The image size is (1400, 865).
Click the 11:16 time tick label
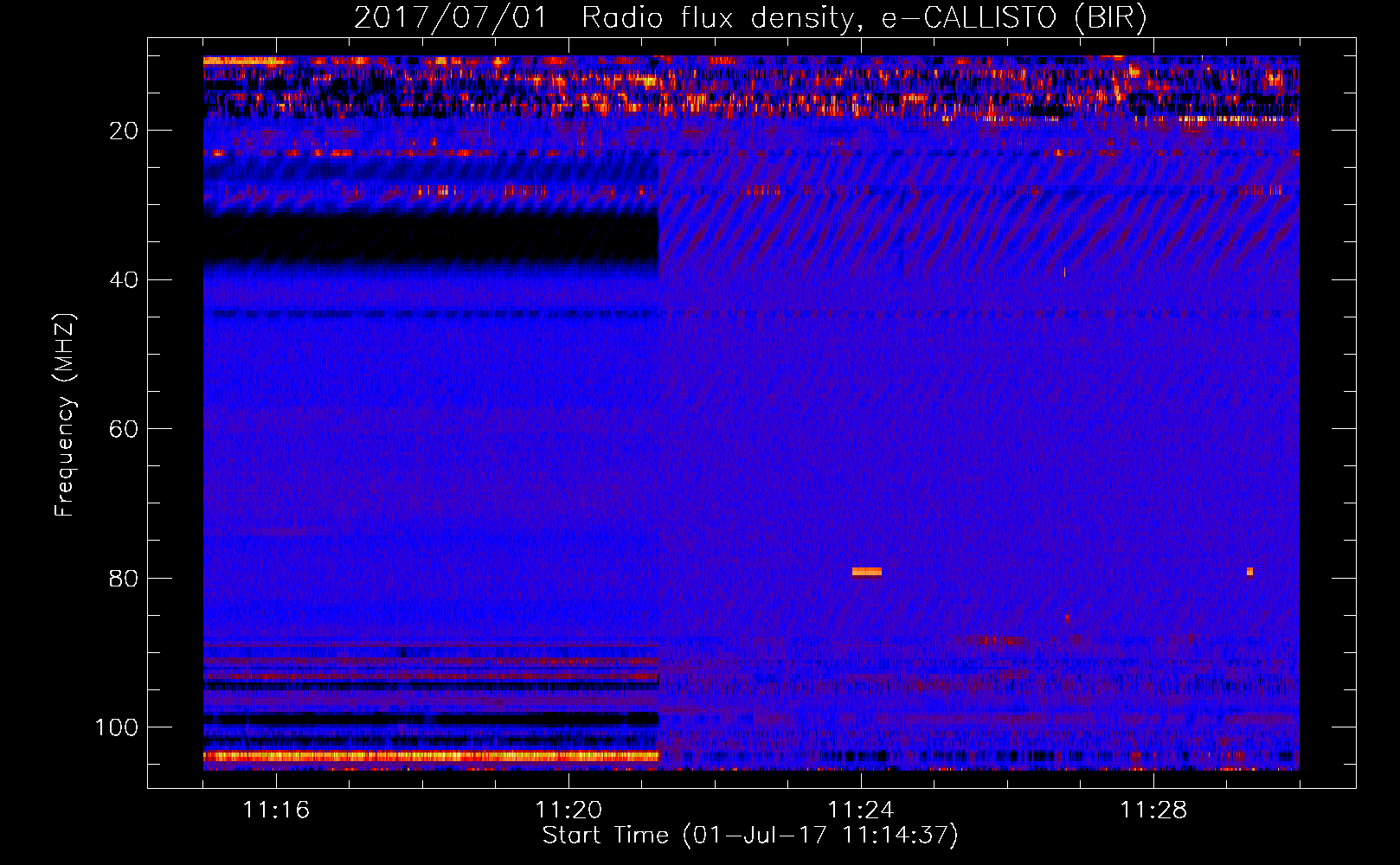click(276, 811)
